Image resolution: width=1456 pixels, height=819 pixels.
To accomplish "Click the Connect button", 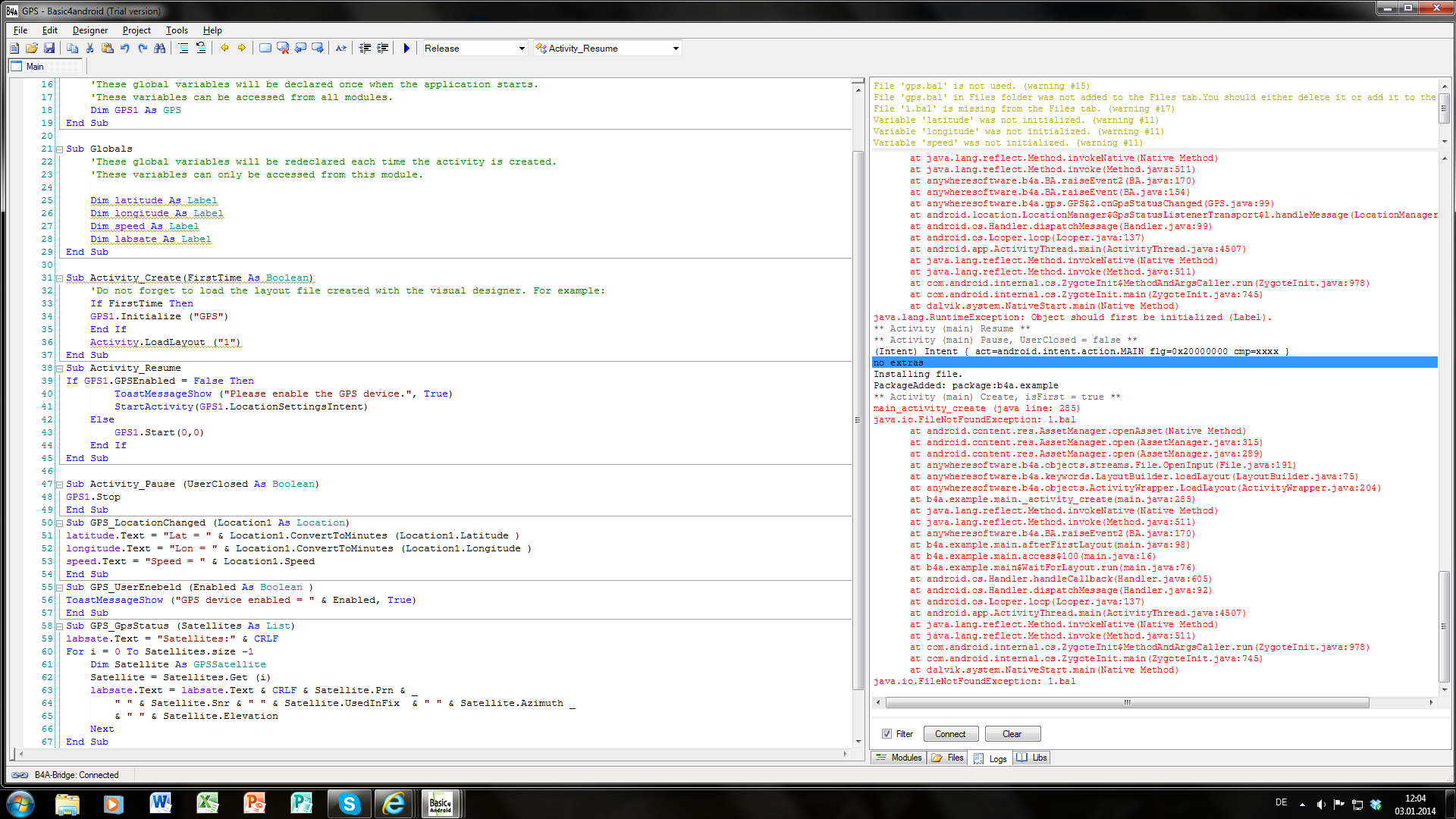I will click(x=951, y=733).
